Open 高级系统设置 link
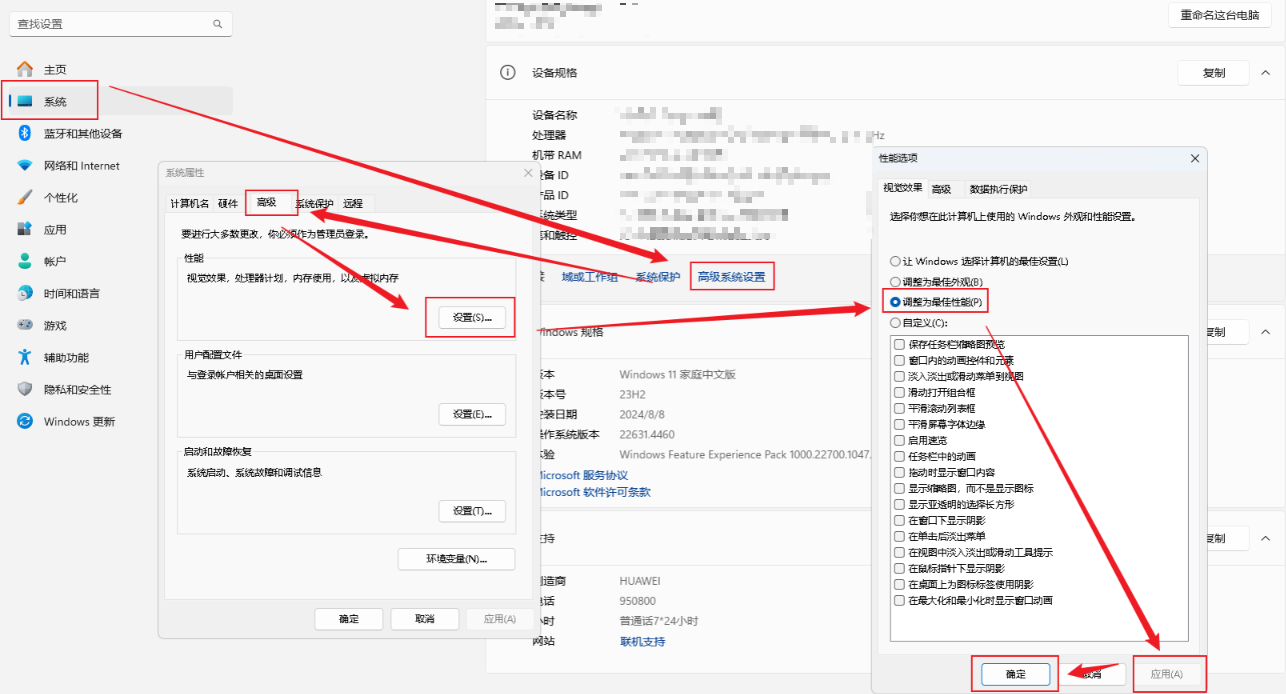The image size is (1286, 694). pyautogui.click(x=731, y=277)
